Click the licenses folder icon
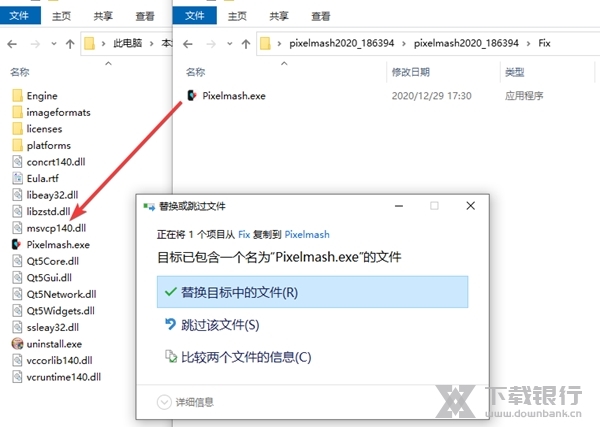 (x=17, y=129)
